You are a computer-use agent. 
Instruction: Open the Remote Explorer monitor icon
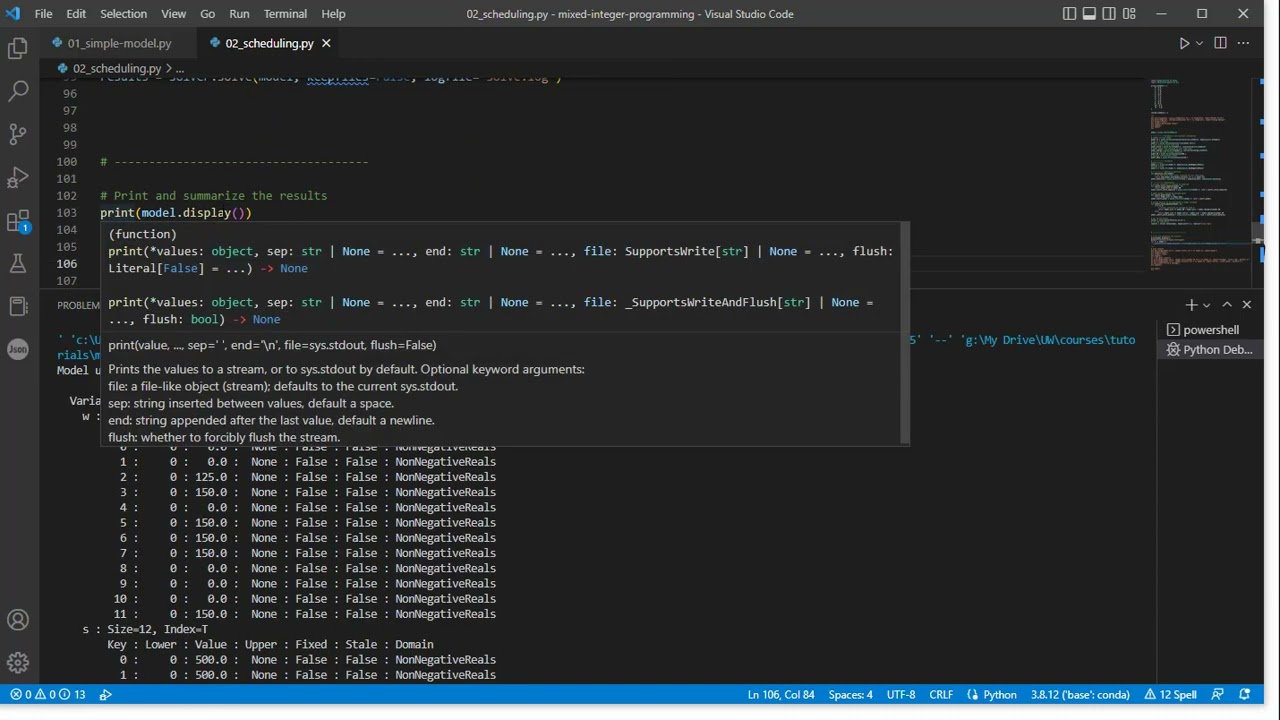(x=18, y=306)
